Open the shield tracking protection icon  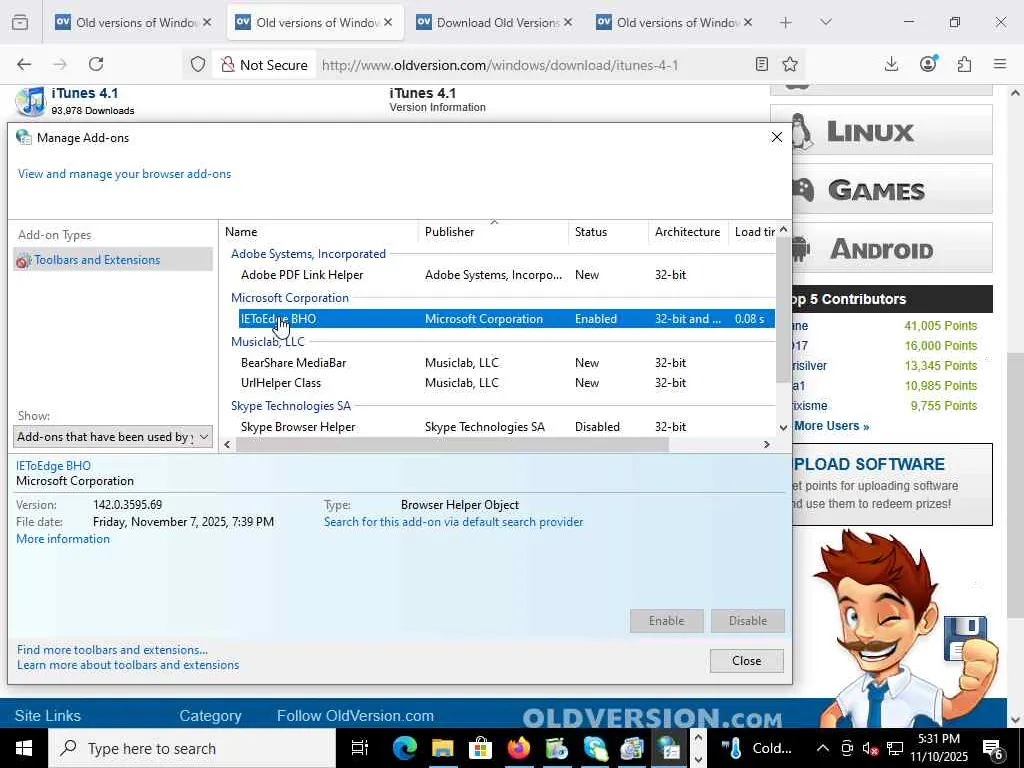point(198,64)
